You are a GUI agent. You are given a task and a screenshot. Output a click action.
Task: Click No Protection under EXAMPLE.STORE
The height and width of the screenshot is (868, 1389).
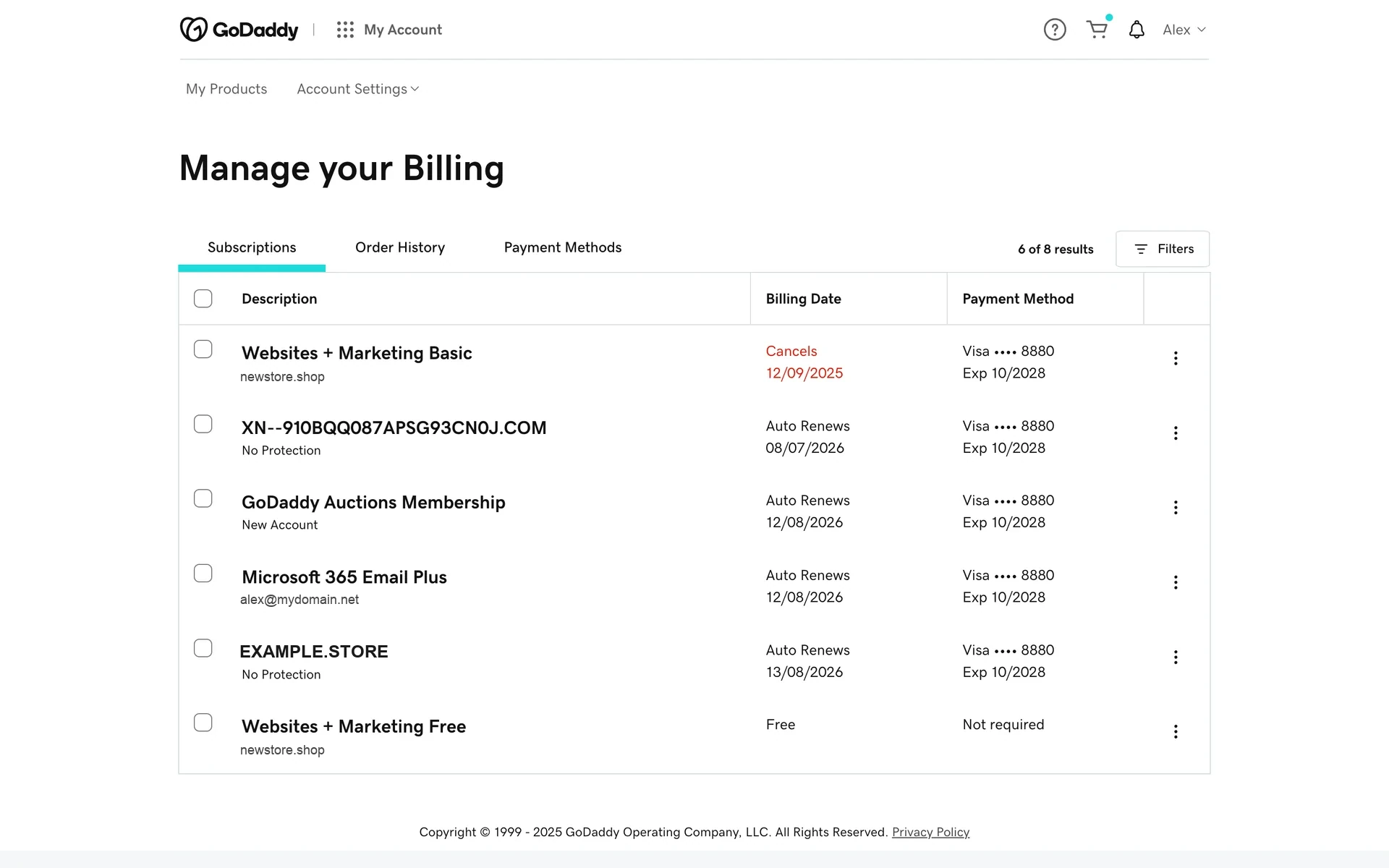coord(281,675)
